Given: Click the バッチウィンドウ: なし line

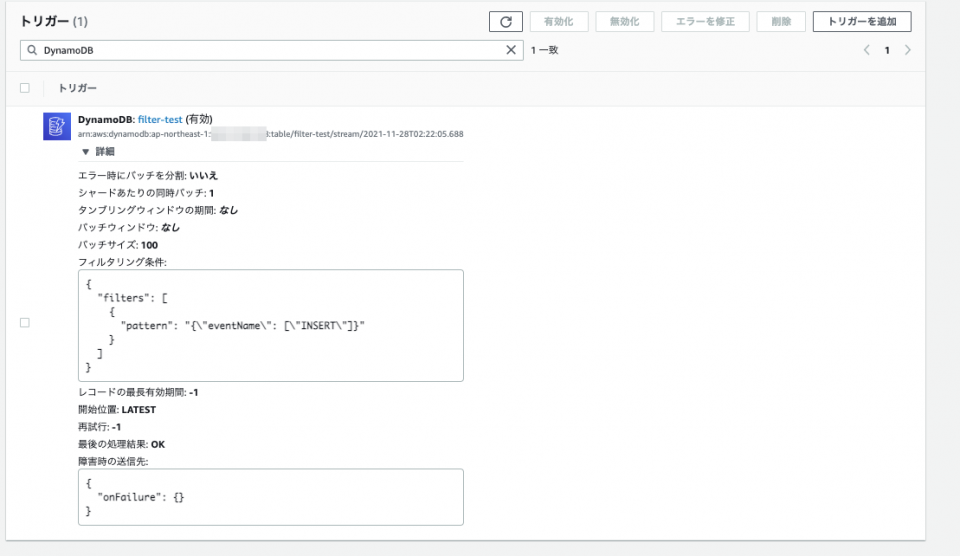Looking at the screenshot, I should coord(129,228).
